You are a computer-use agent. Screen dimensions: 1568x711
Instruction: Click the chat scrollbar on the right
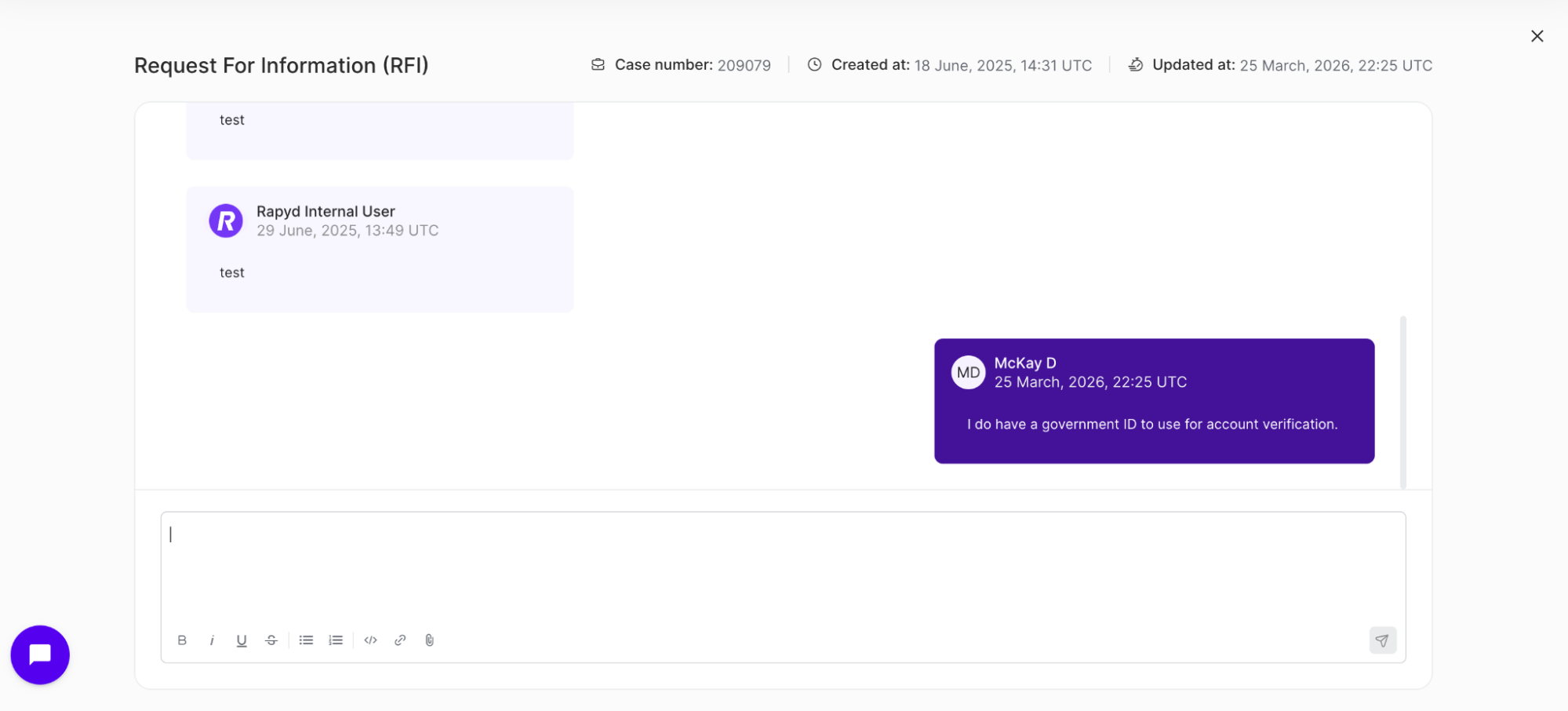click(1403, 400)
